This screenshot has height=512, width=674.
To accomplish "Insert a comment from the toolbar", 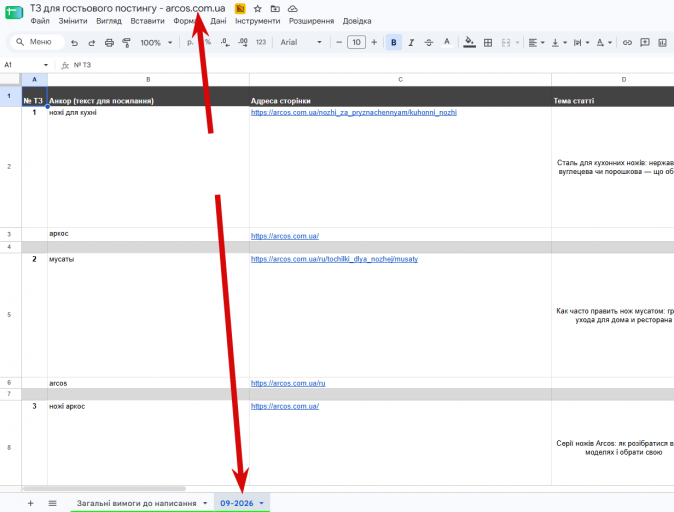I will click(x=645, y=42).
